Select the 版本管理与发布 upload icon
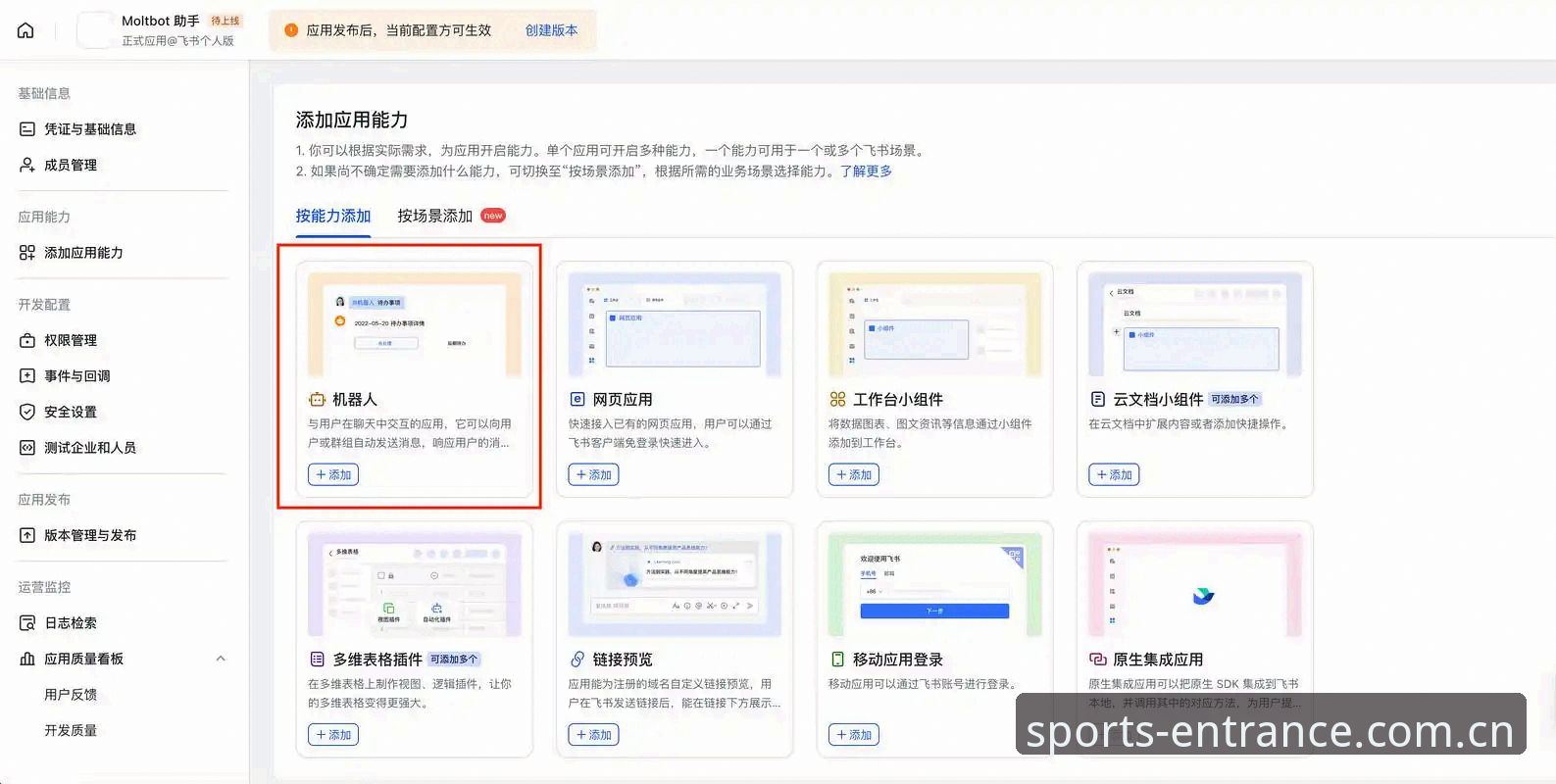The height and width of the screenshot is (784, 1556). pos(27,535)
